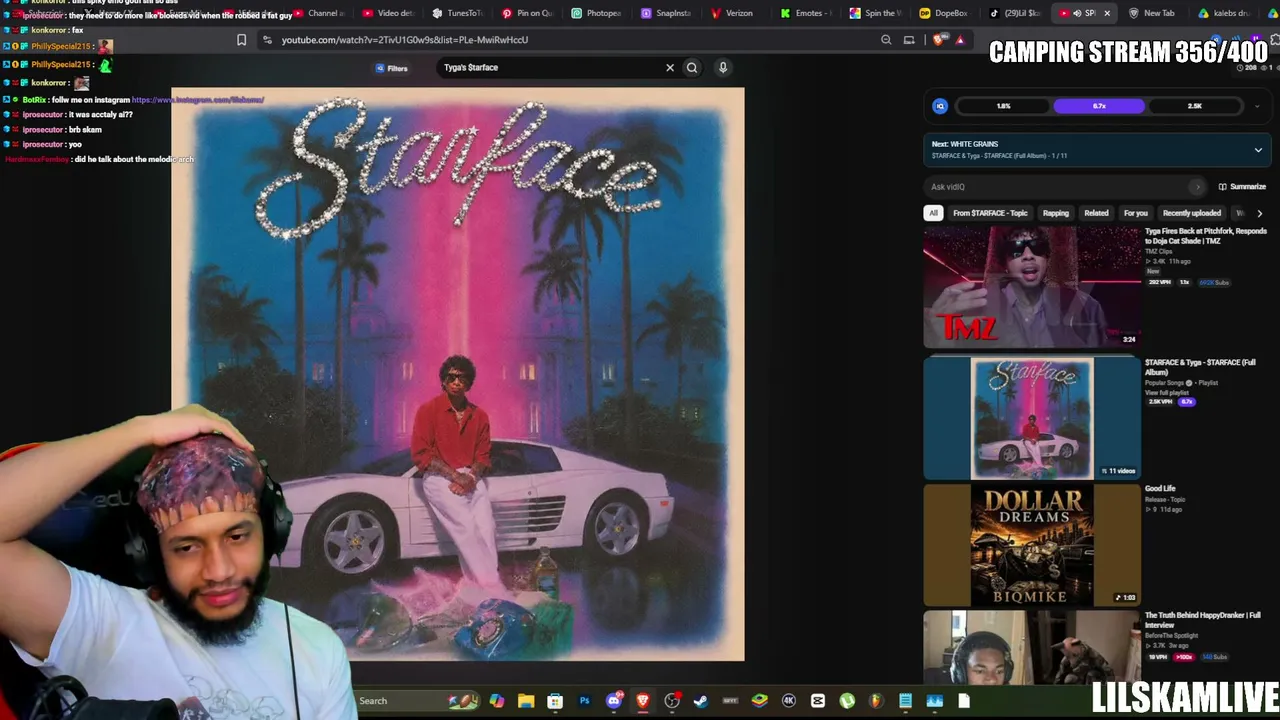Switch to Brave browser in taskbar

click(x=643, y=701)
